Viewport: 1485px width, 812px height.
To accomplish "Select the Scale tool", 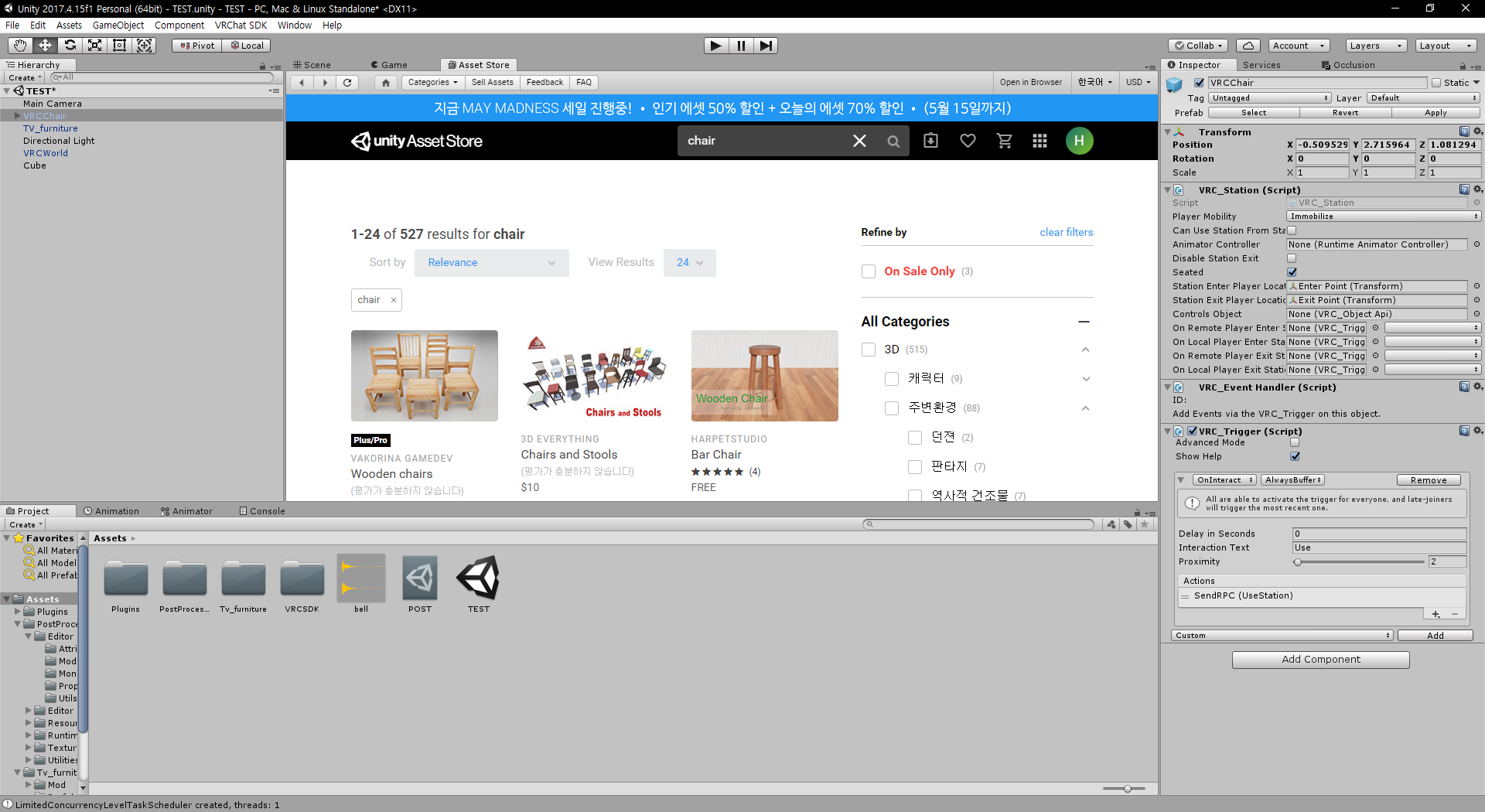I will coord(94,46).
